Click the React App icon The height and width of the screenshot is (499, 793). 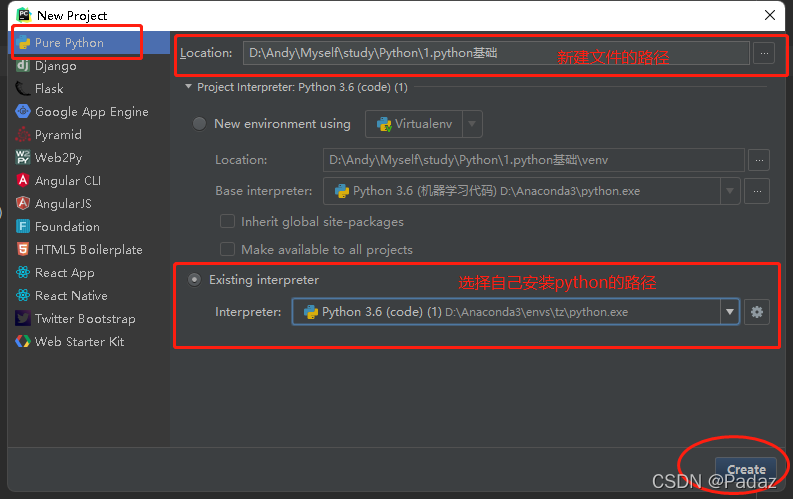click(x=23, y=273)
